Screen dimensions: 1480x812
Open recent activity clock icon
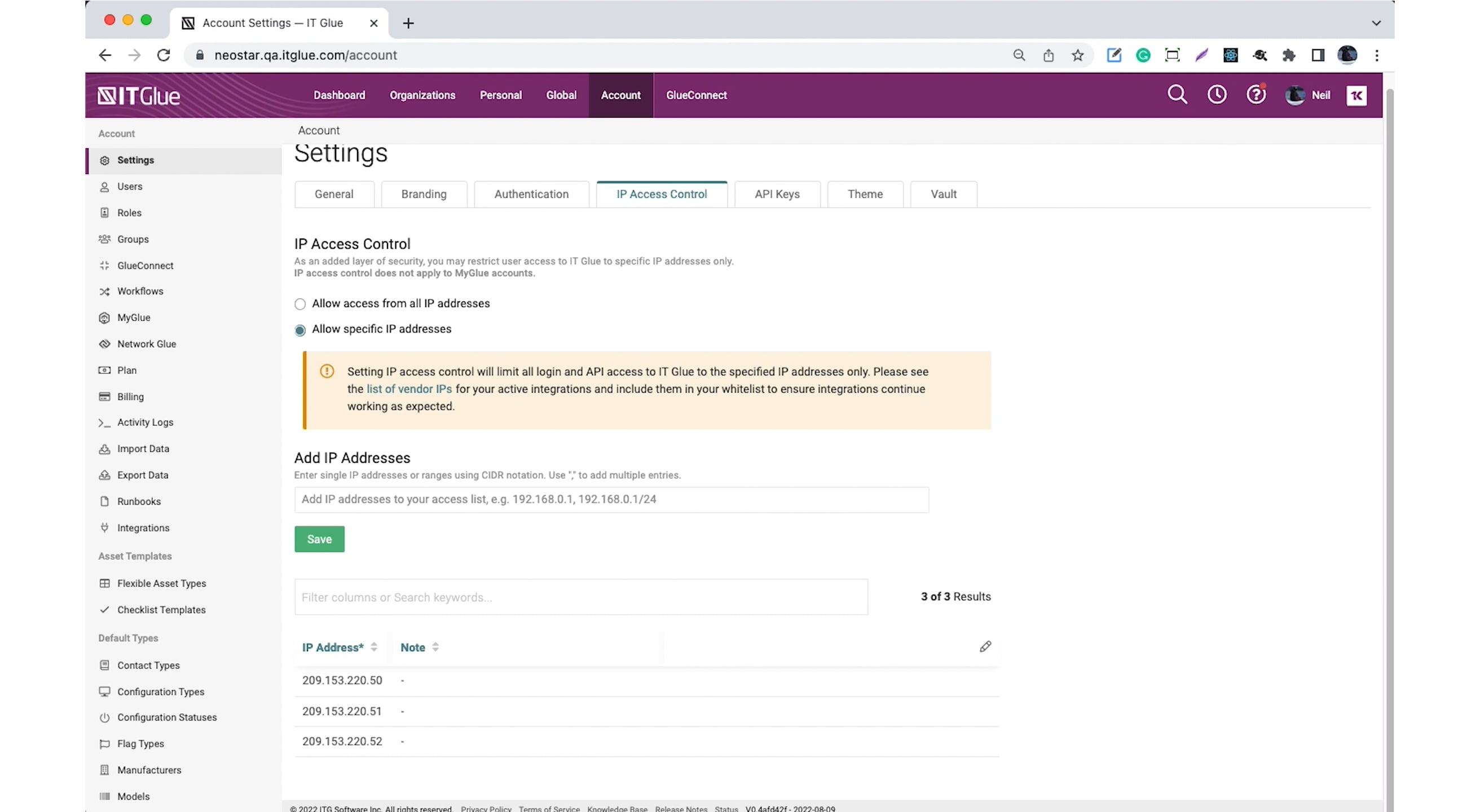pyautogui.click(x=1216, y=95)
